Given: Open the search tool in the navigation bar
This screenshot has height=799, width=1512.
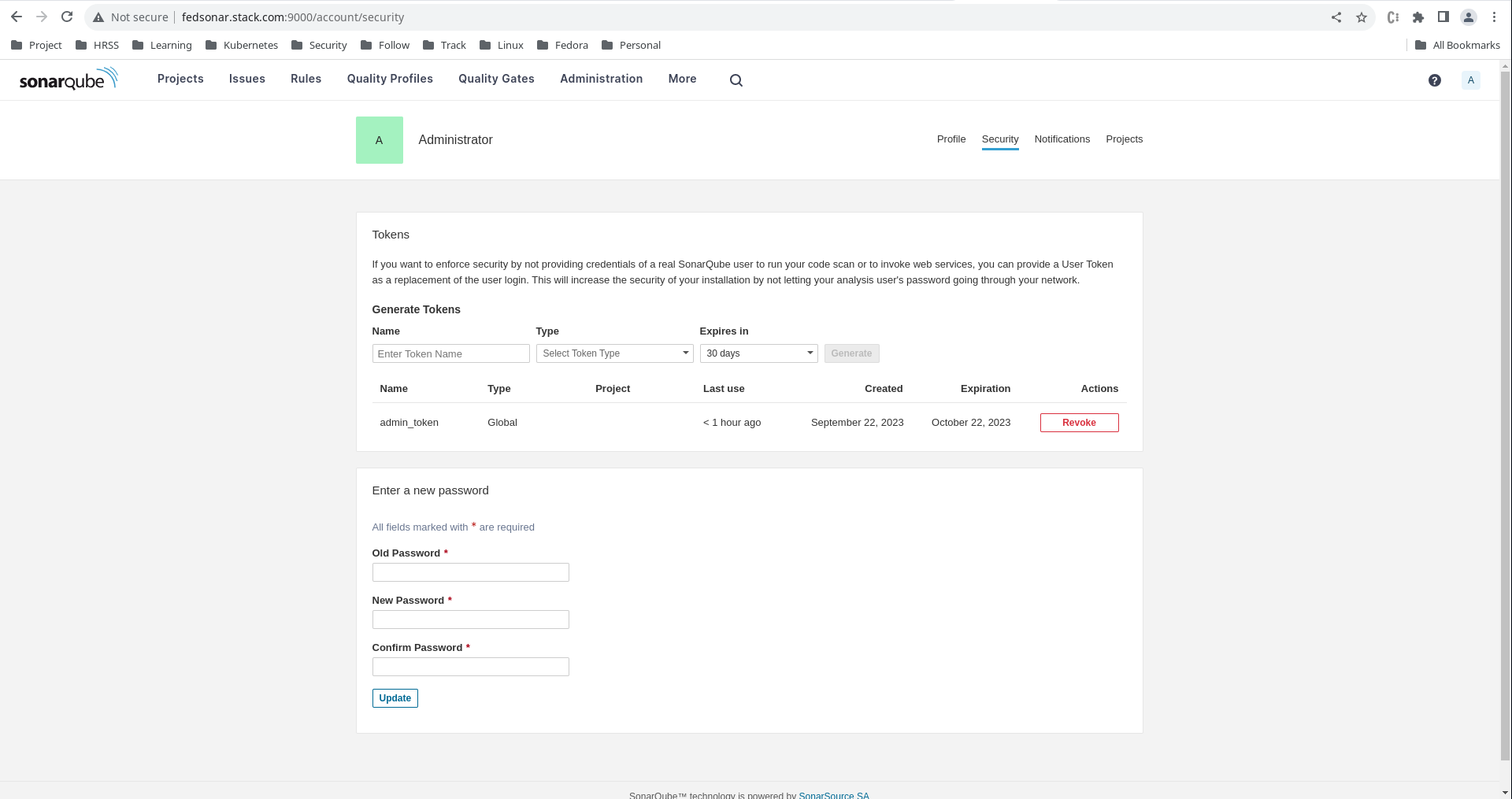Looking at the screenshot, I should coord(736,80).
